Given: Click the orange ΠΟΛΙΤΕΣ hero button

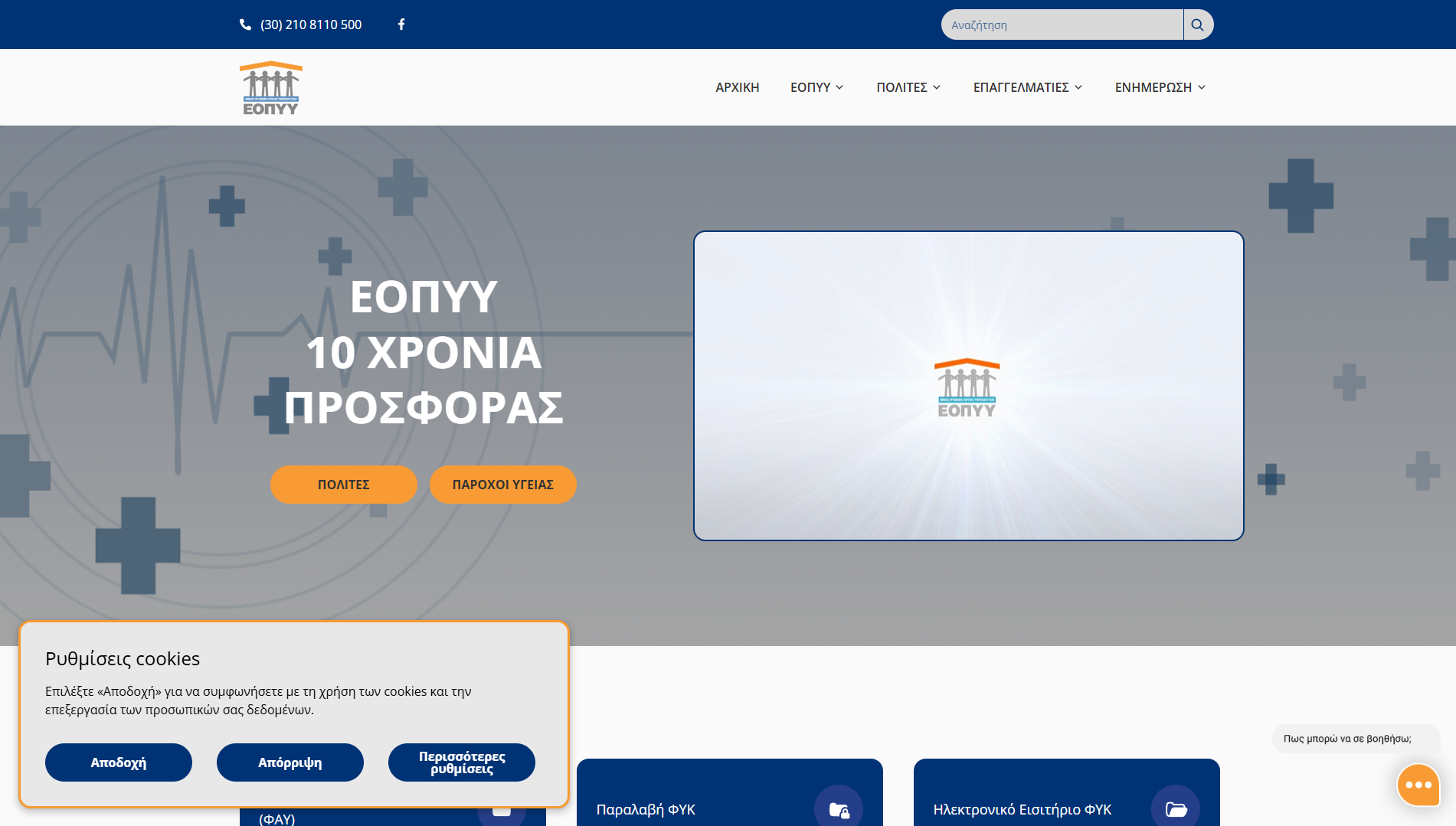Looking at the screenshot, I should 344,485.
